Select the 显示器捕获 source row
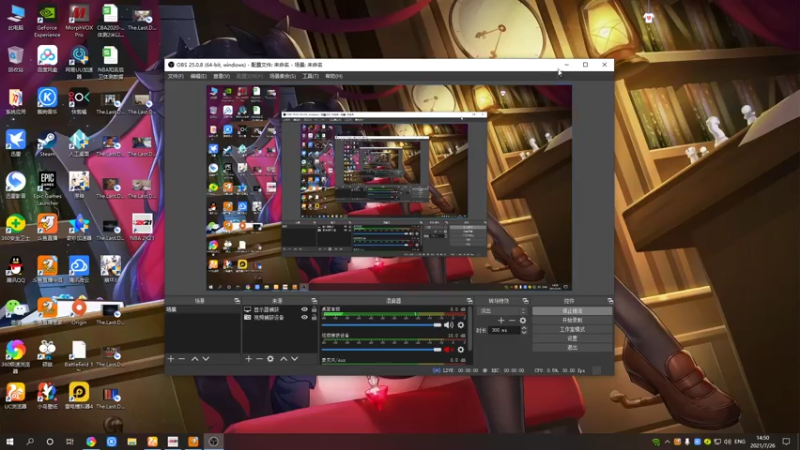 coord(280,310)
